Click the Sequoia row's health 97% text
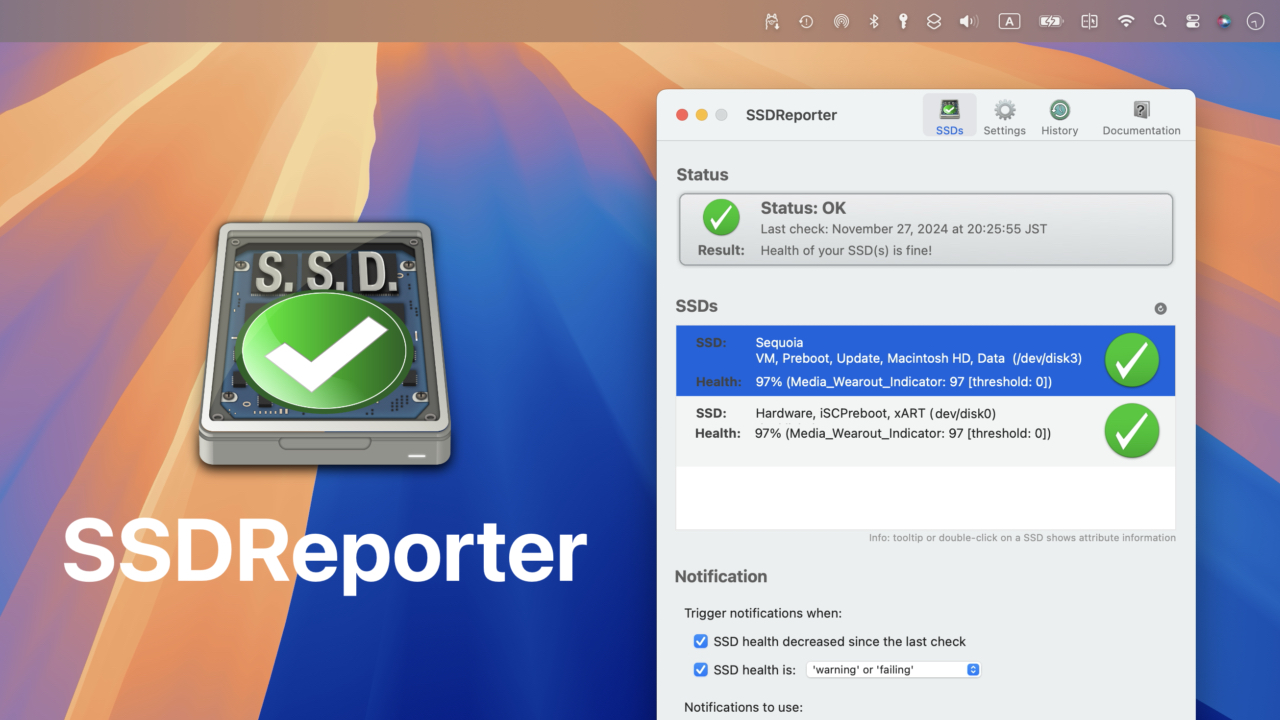The image size is (1280, 720). click(903, 382)
